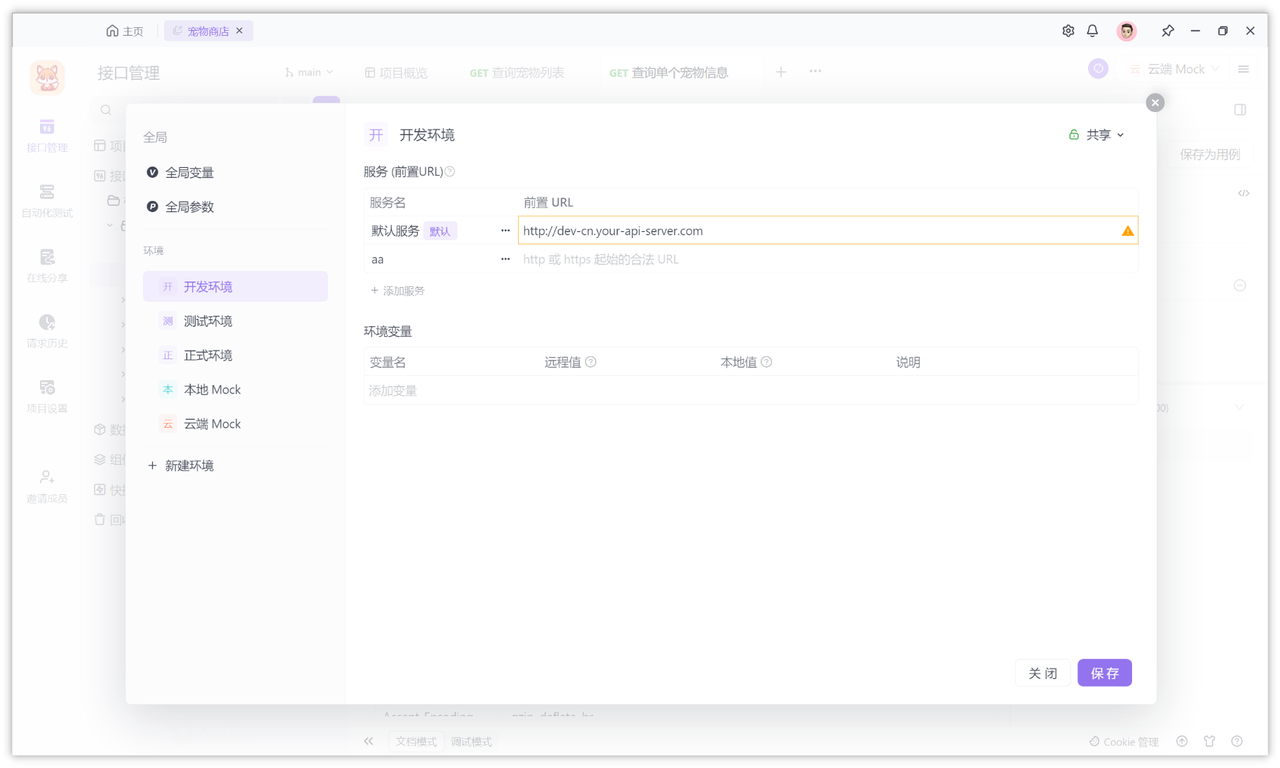
Task: Switch to GET 查询单个宠物信息 tab
Action: pyautogui.click(x=669, y=73)
